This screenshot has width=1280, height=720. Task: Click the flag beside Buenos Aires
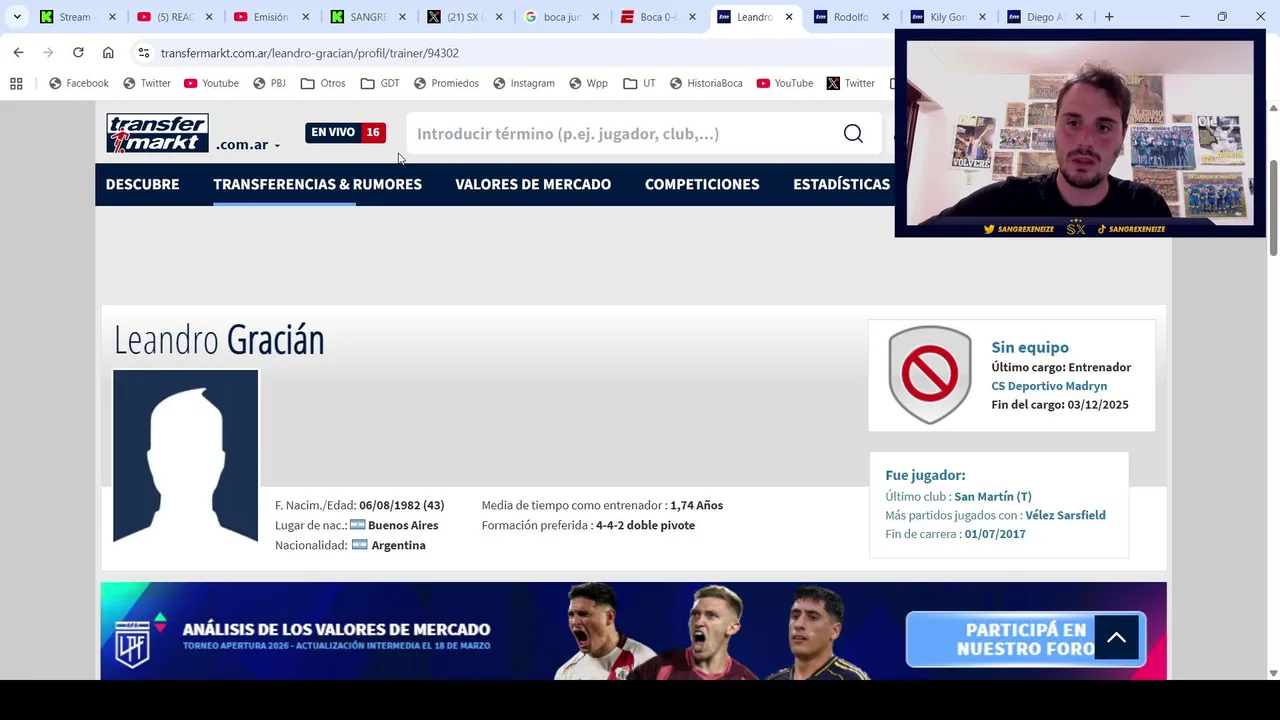pyautogui.click(x=357, y=525)
